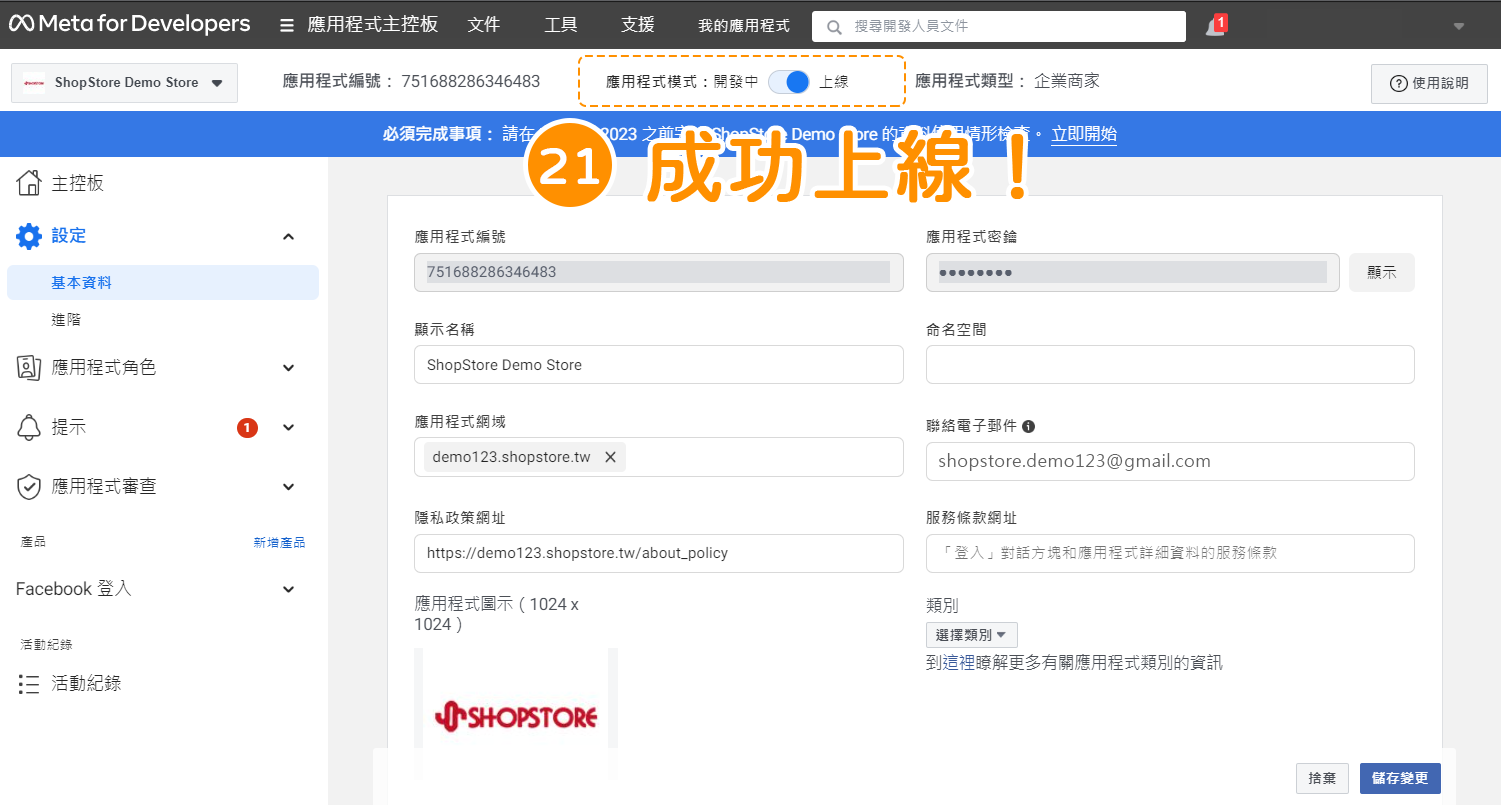The image size is (1501, 805).
Task: Collapse the 設定 section
Action: click(288, 237)
